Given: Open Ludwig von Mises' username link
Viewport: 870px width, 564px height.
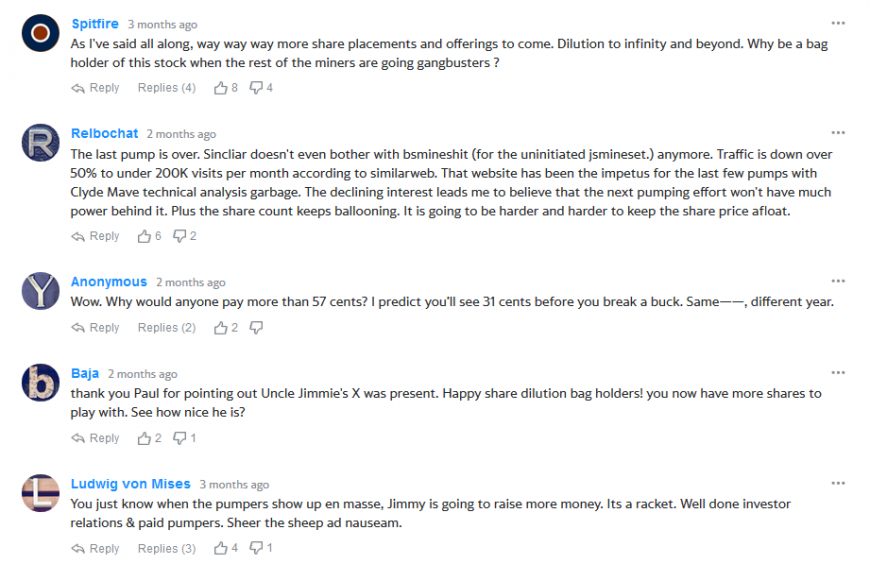Looking at the screenshot, I should [x=130, y=484].
